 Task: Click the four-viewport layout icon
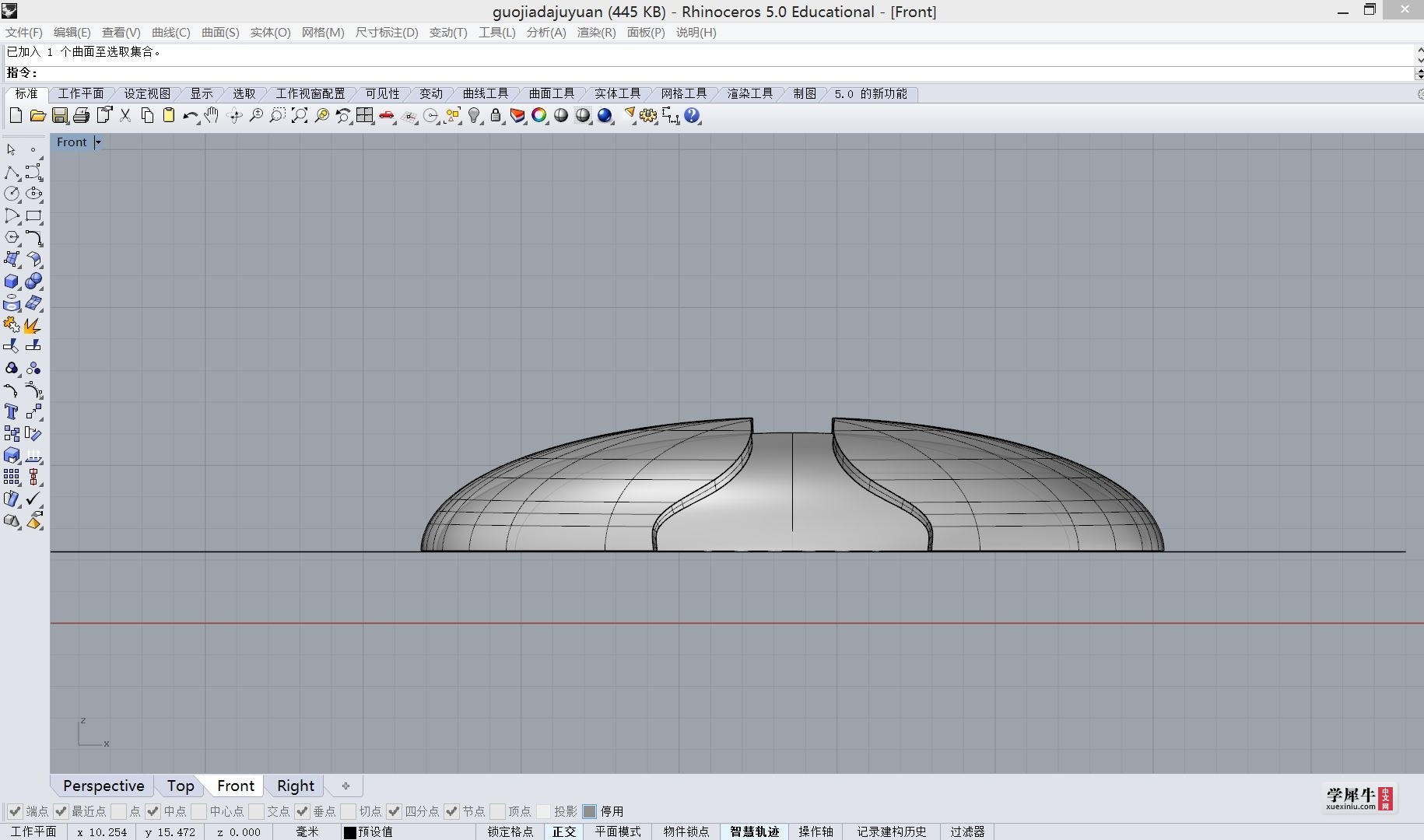365,116
